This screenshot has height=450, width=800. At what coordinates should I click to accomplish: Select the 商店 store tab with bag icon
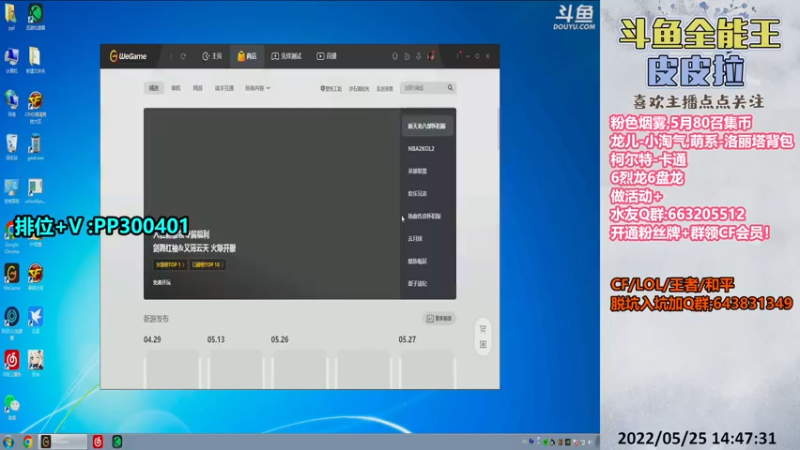[247, 56]
